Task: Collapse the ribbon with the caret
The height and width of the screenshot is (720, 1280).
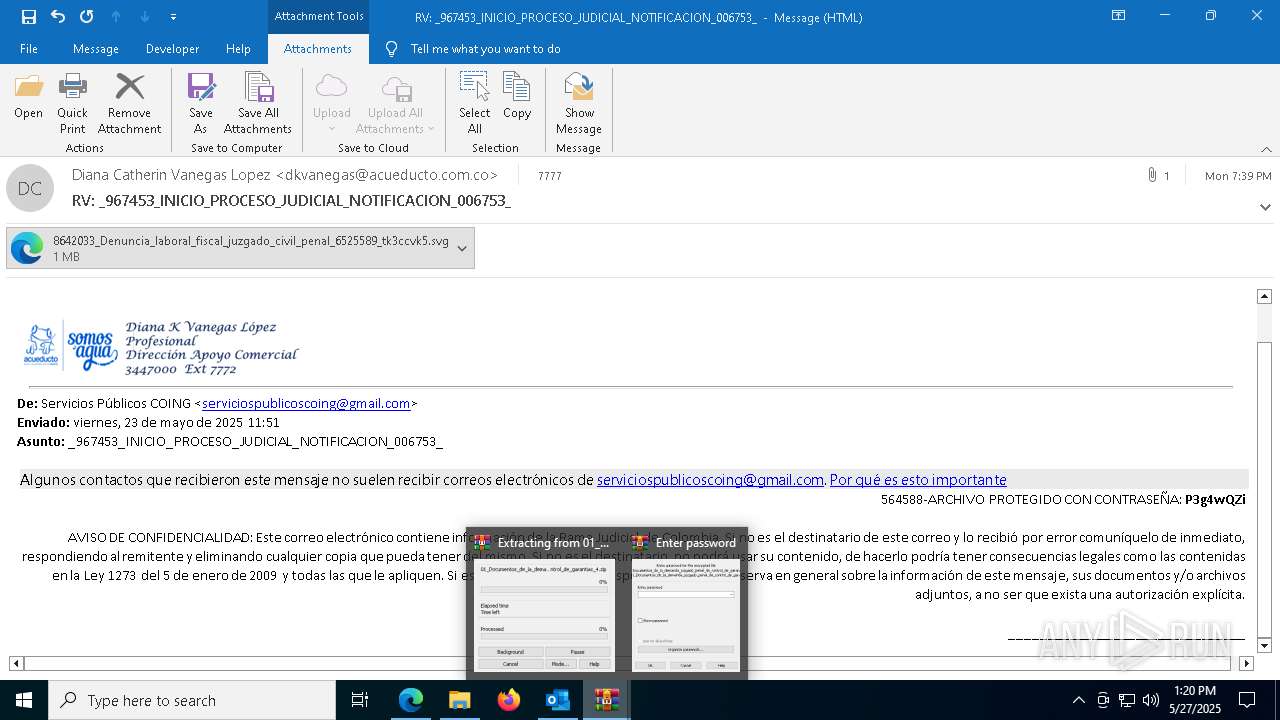Action: click(1266, 149)
